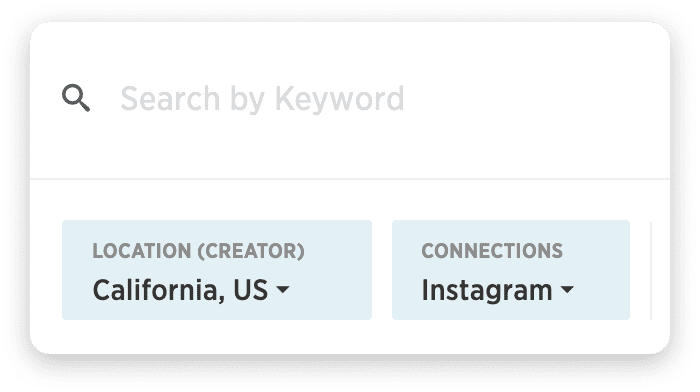Click the CONNECTIONS label text

pyautogui.click(x=492, y=251)
